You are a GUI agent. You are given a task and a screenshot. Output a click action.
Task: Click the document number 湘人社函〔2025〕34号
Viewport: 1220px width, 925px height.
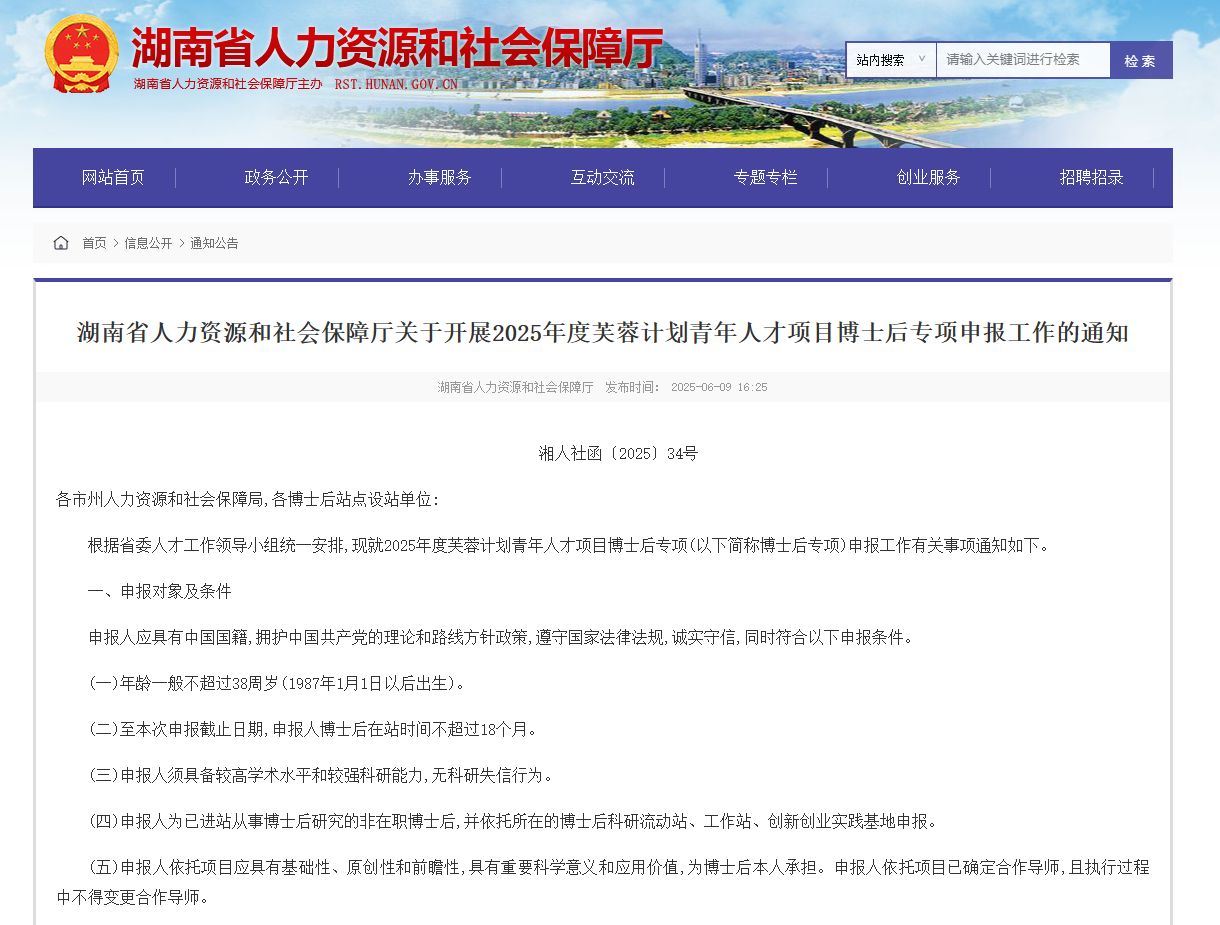[618, 454]
